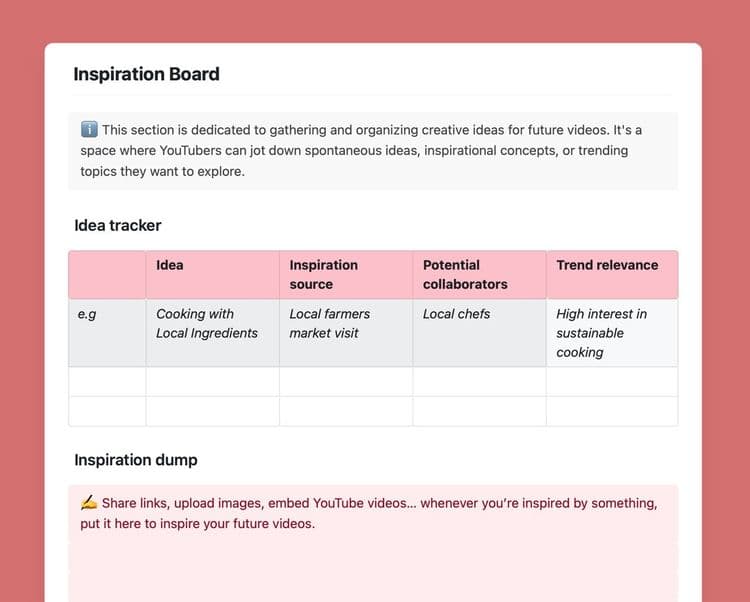Click the Trend relevance column header

[612, 275]
